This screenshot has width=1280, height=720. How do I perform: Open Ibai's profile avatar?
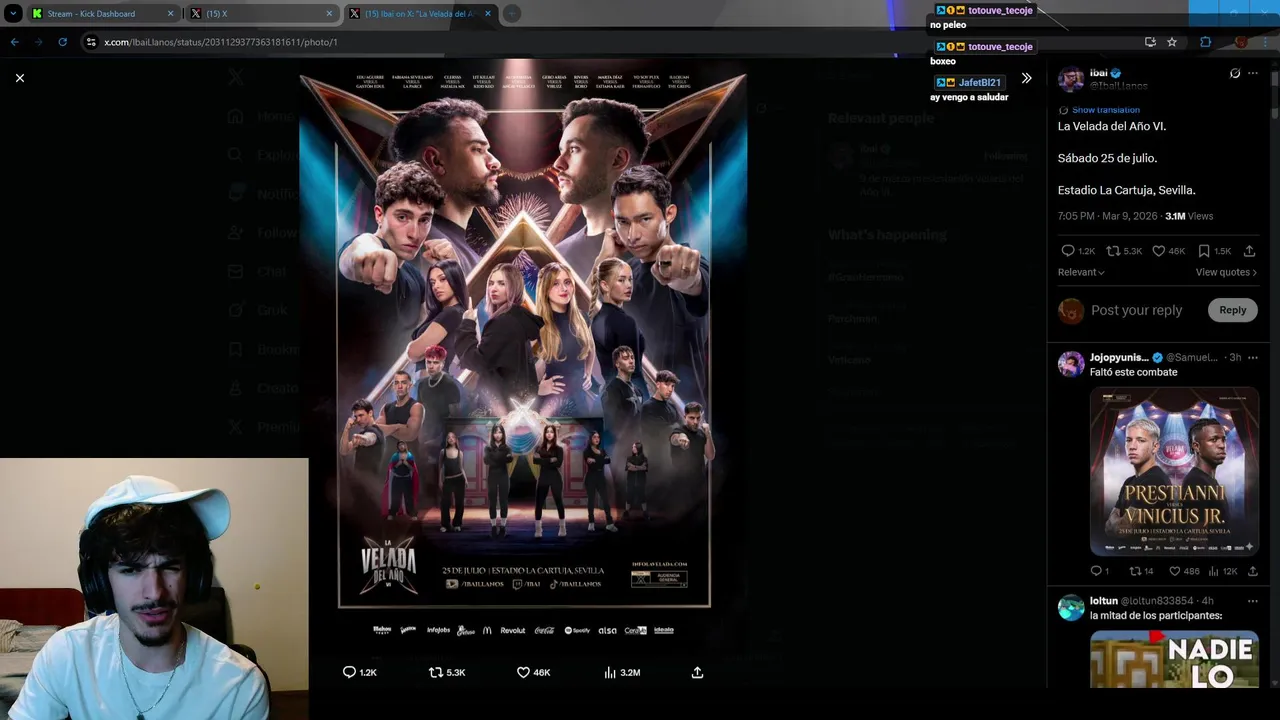point(1071,80)
